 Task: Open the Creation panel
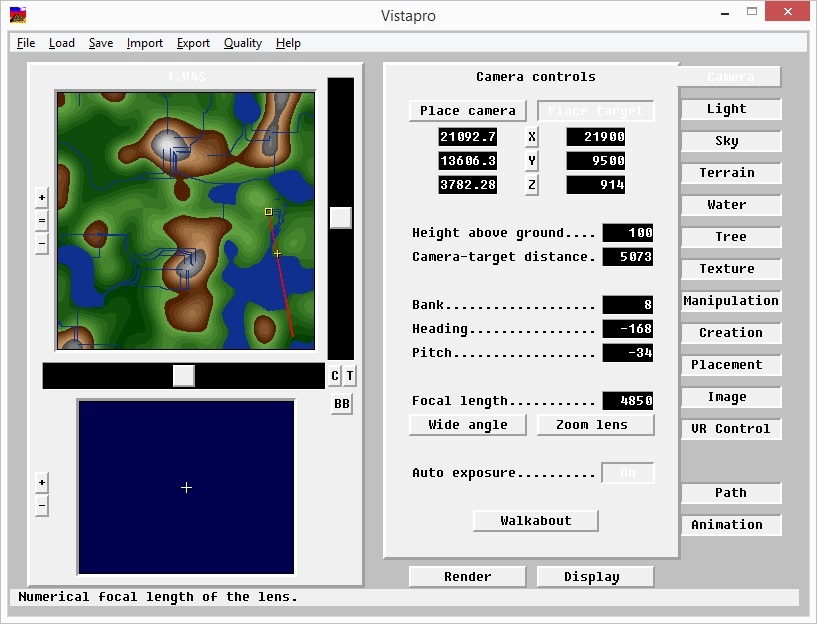pos(731,333)
